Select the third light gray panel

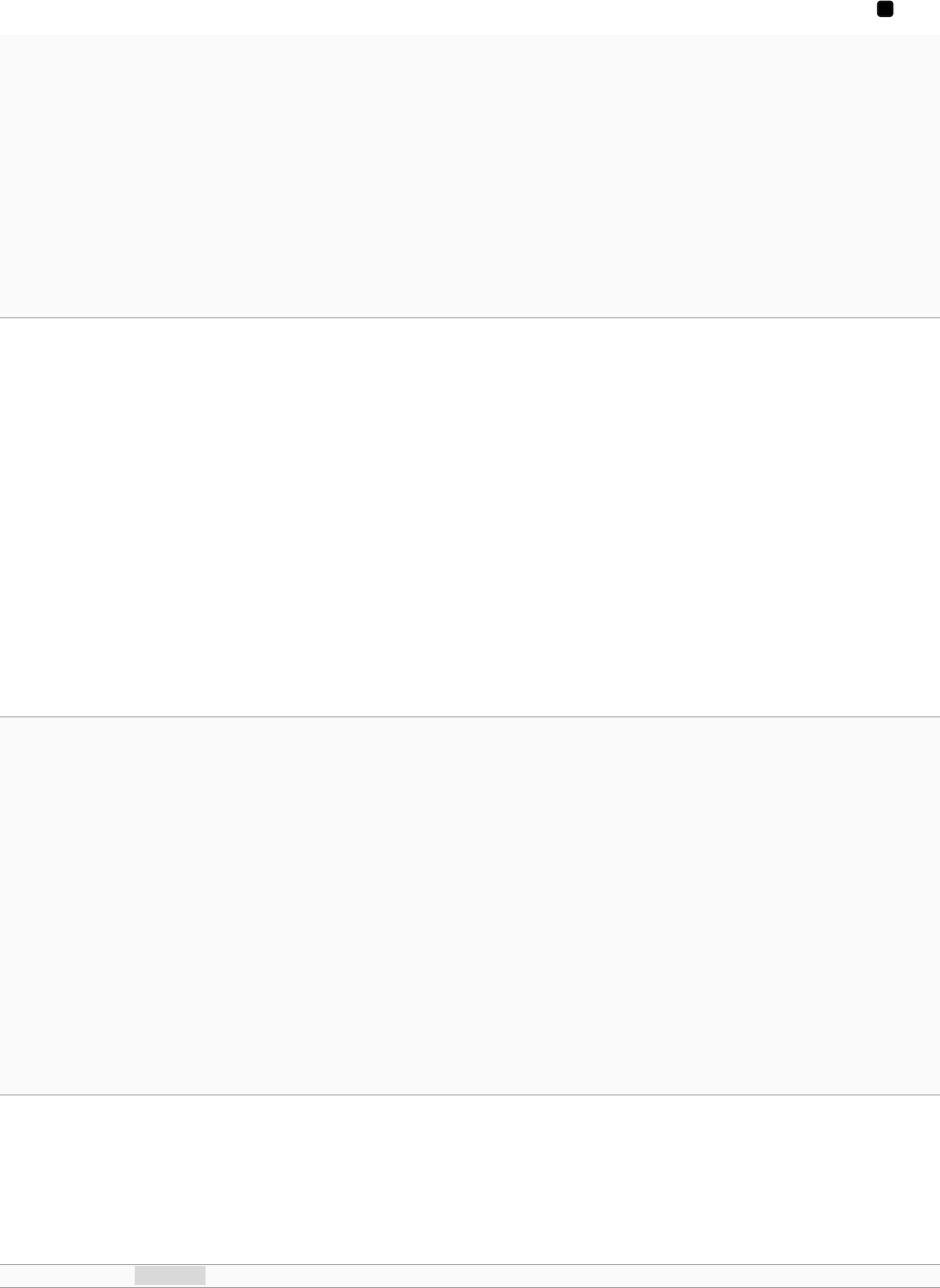[x=470, y=906]
